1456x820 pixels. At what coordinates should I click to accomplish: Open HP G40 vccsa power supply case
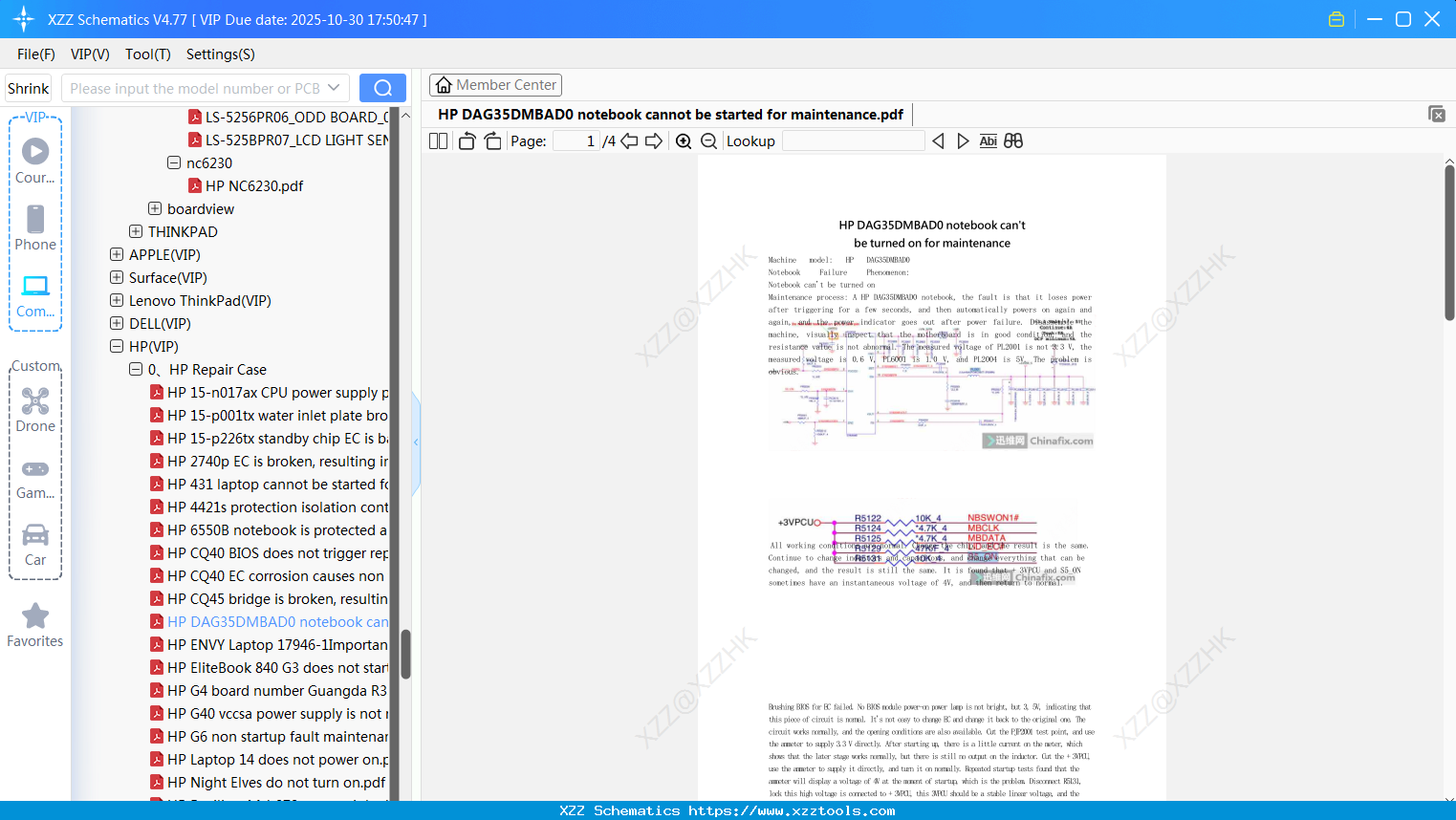point(269,713)
